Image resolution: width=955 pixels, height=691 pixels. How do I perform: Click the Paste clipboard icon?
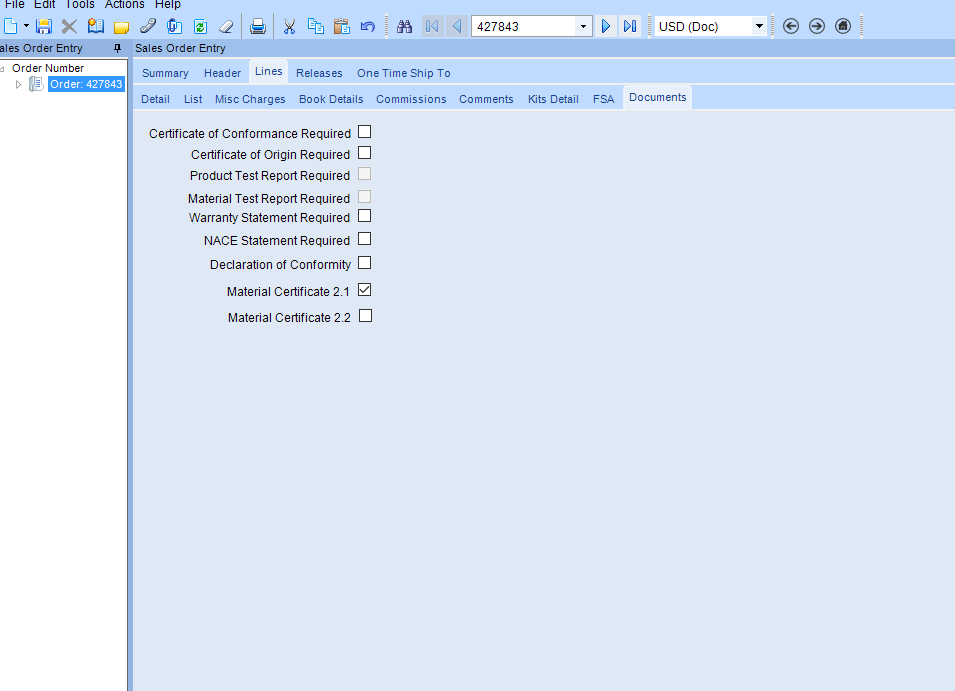[342, 26]
